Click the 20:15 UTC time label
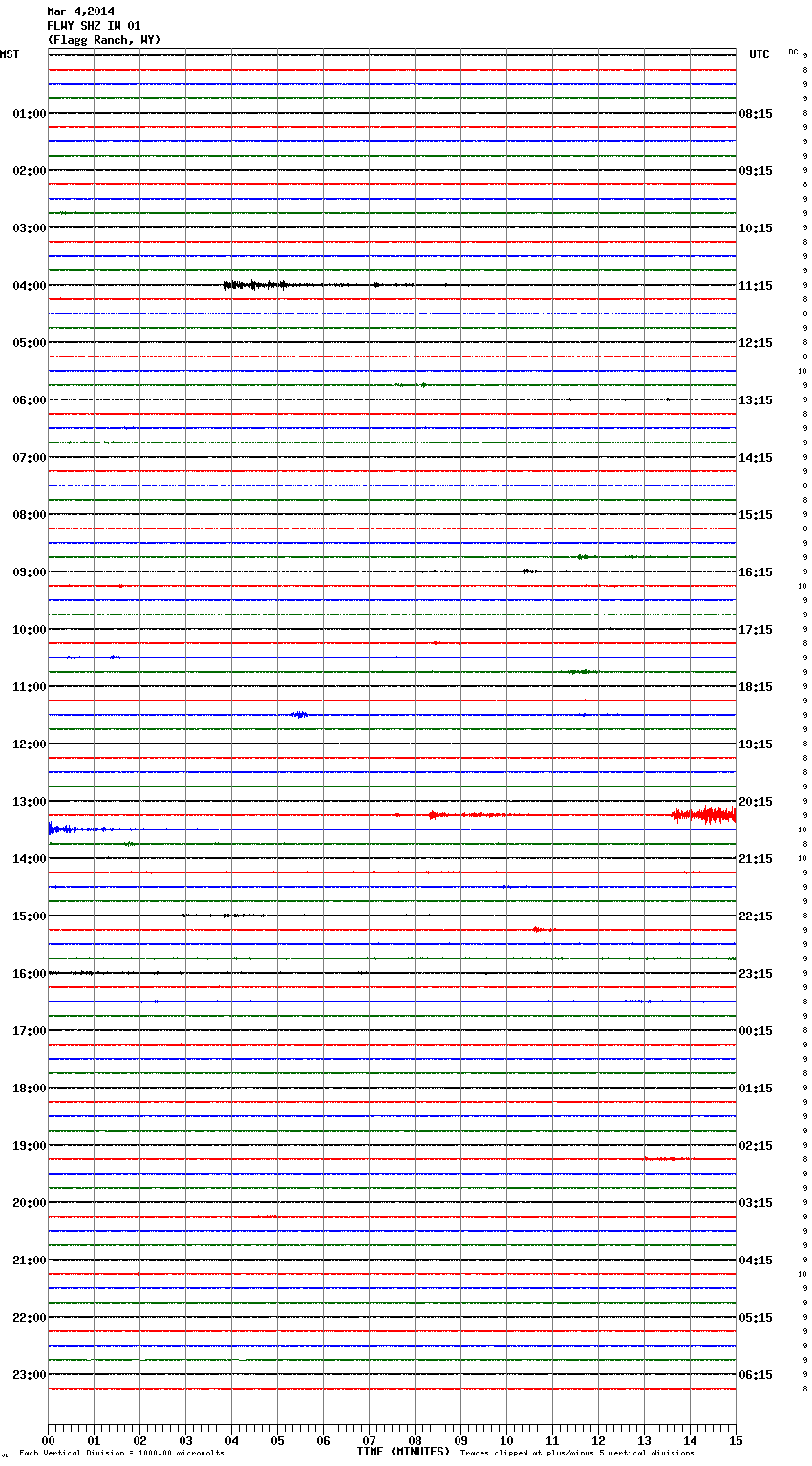The image size is (812, 1466). (x=756, y=802)
